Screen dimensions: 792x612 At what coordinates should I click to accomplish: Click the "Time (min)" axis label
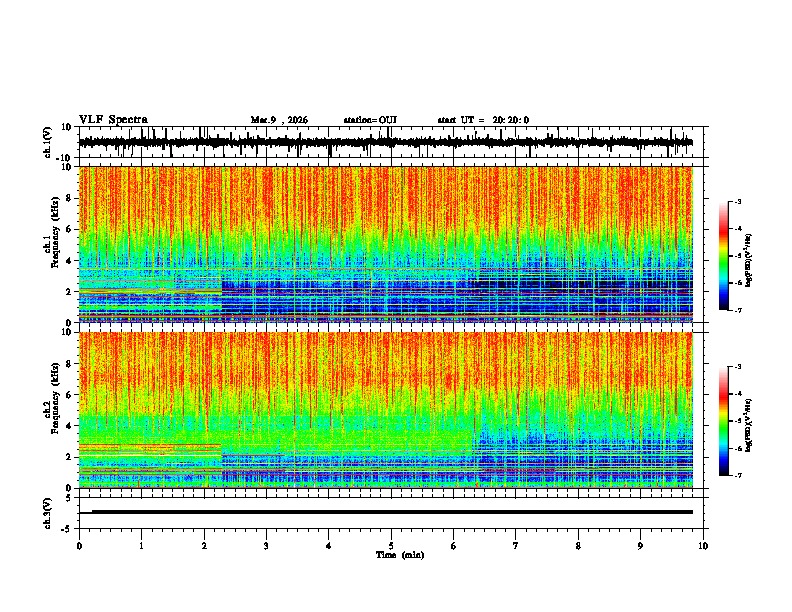click(400, 555)
